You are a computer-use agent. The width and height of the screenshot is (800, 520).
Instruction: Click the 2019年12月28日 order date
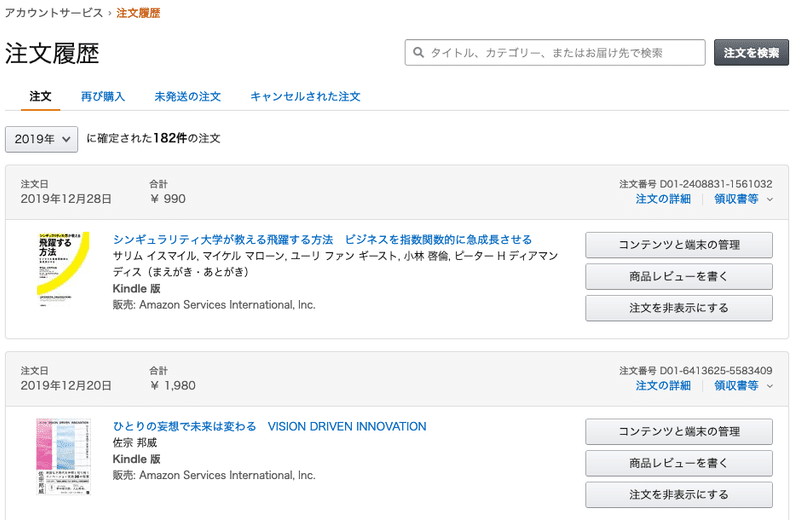tap(66, 199)
